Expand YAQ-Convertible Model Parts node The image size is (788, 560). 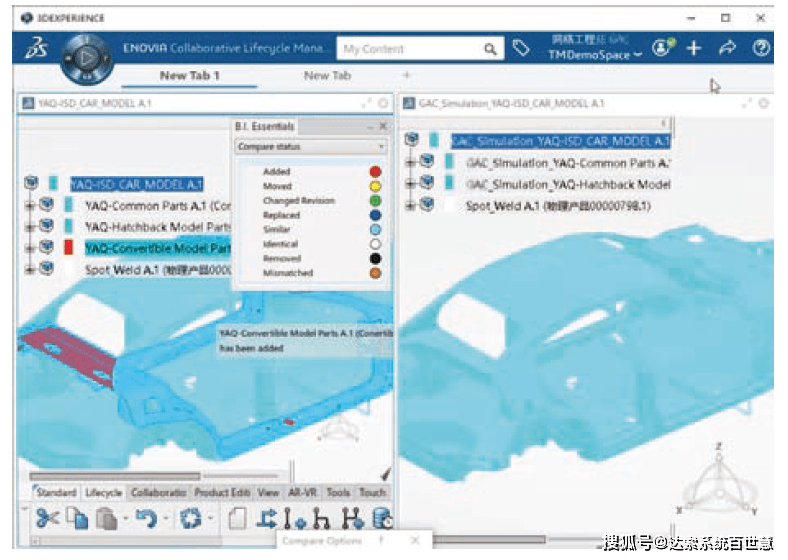[30, 248]
